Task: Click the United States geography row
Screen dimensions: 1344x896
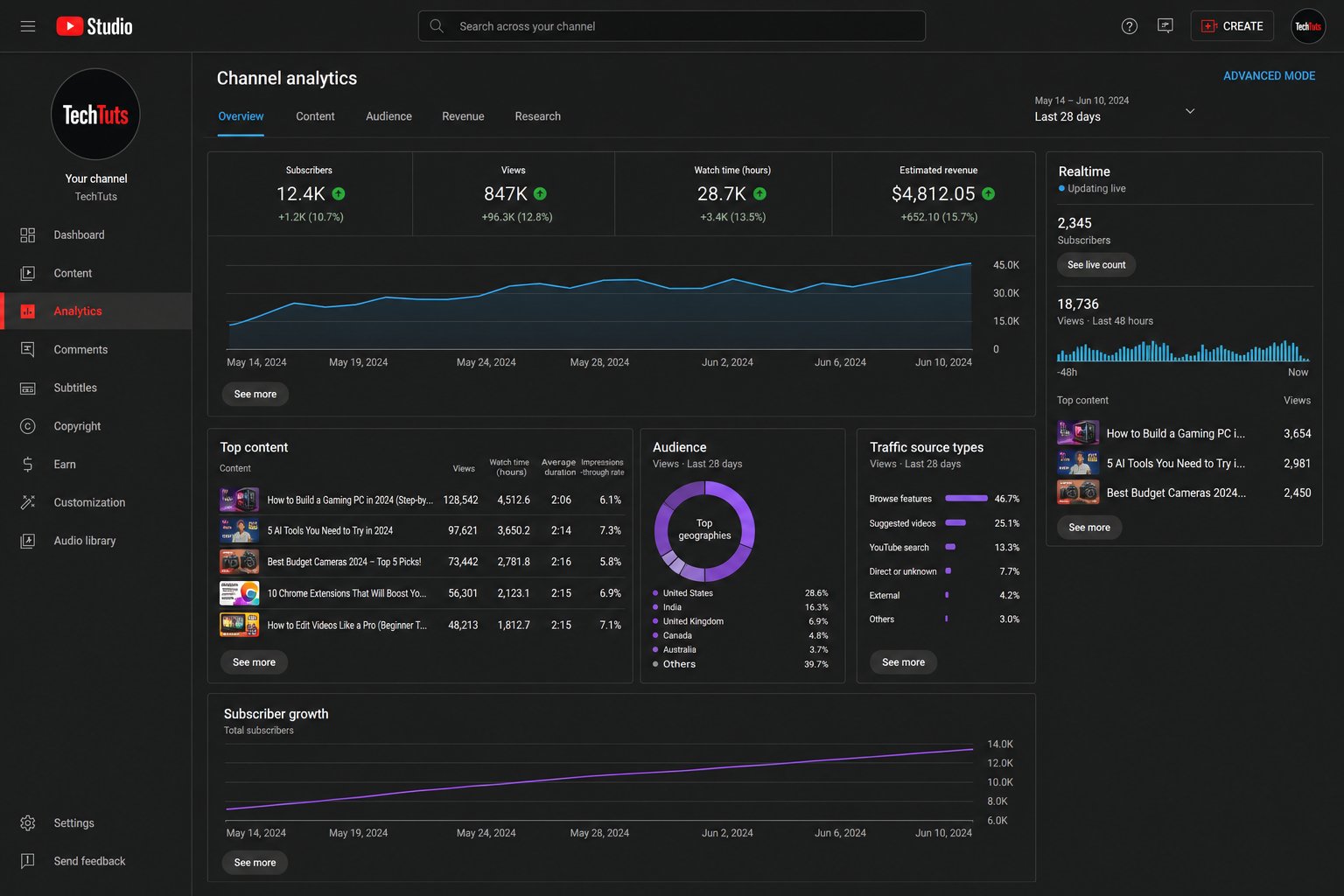Action: click(x=740, y=593)
